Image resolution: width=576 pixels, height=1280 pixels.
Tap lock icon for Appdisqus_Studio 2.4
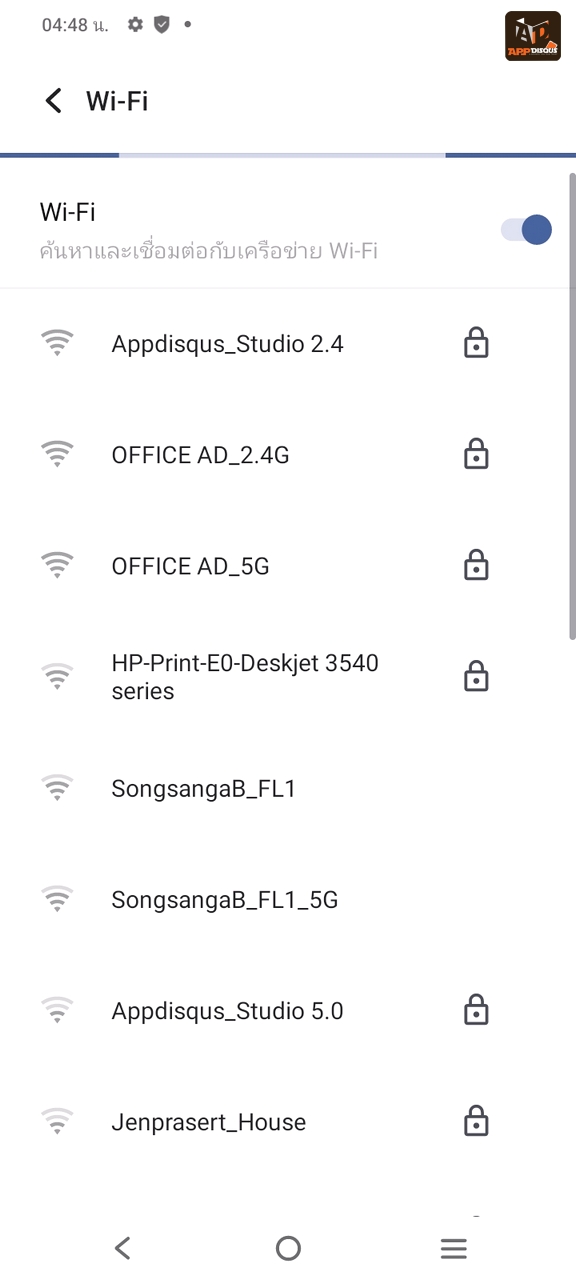[x=476, y=343]
